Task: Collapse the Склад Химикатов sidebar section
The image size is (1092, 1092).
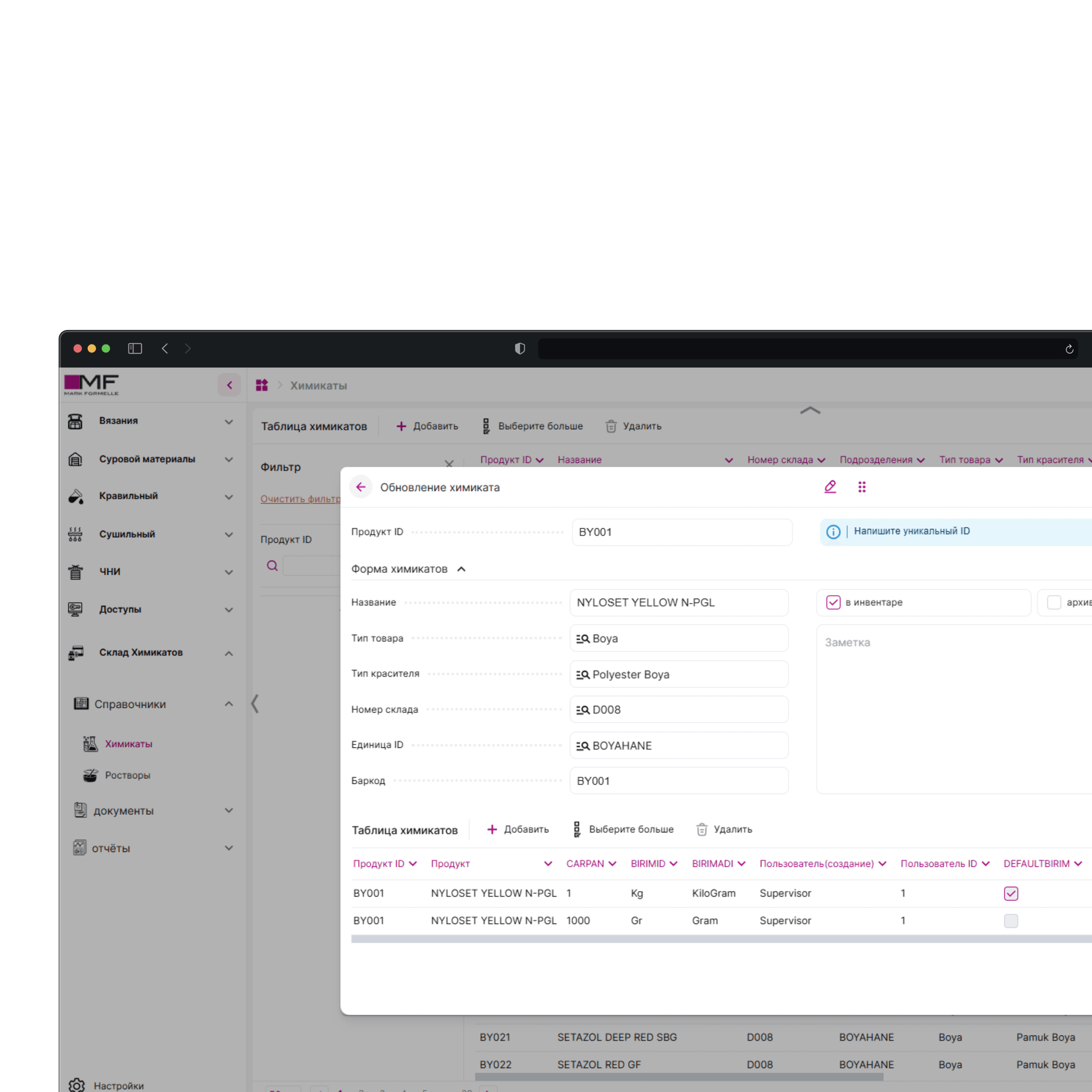Action: tap(229, 653)
